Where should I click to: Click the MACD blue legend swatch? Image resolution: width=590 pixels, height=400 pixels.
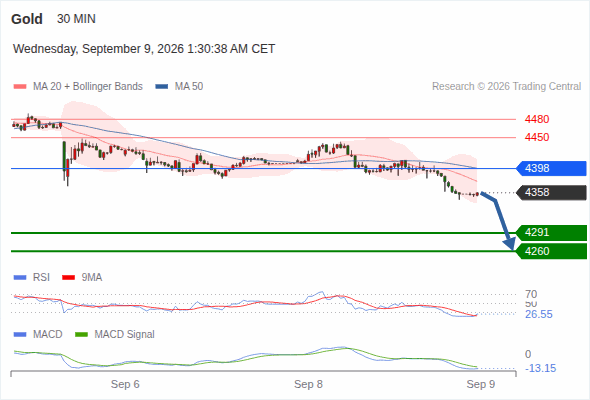click(x=20, y=335)
